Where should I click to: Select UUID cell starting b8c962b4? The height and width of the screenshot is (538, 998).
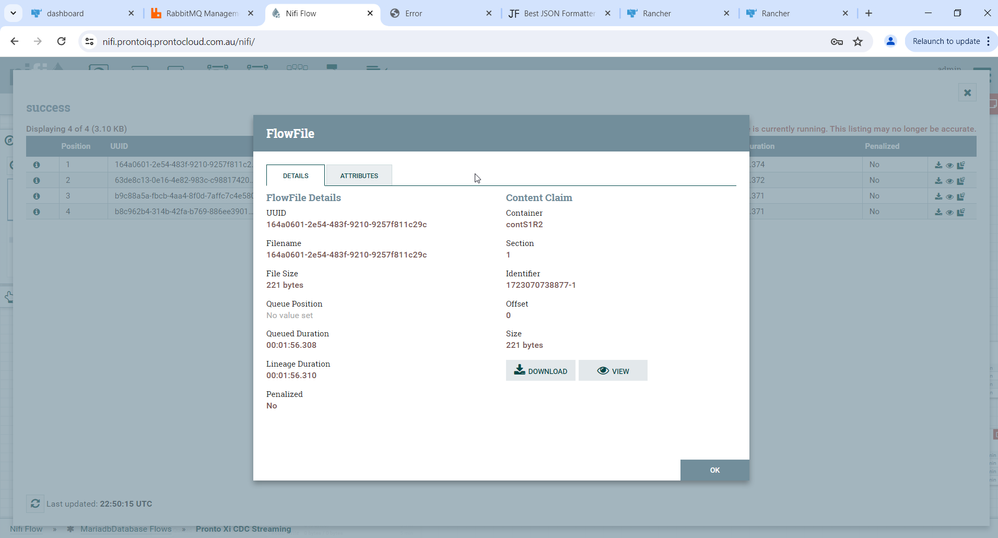(x=183, y=211)
